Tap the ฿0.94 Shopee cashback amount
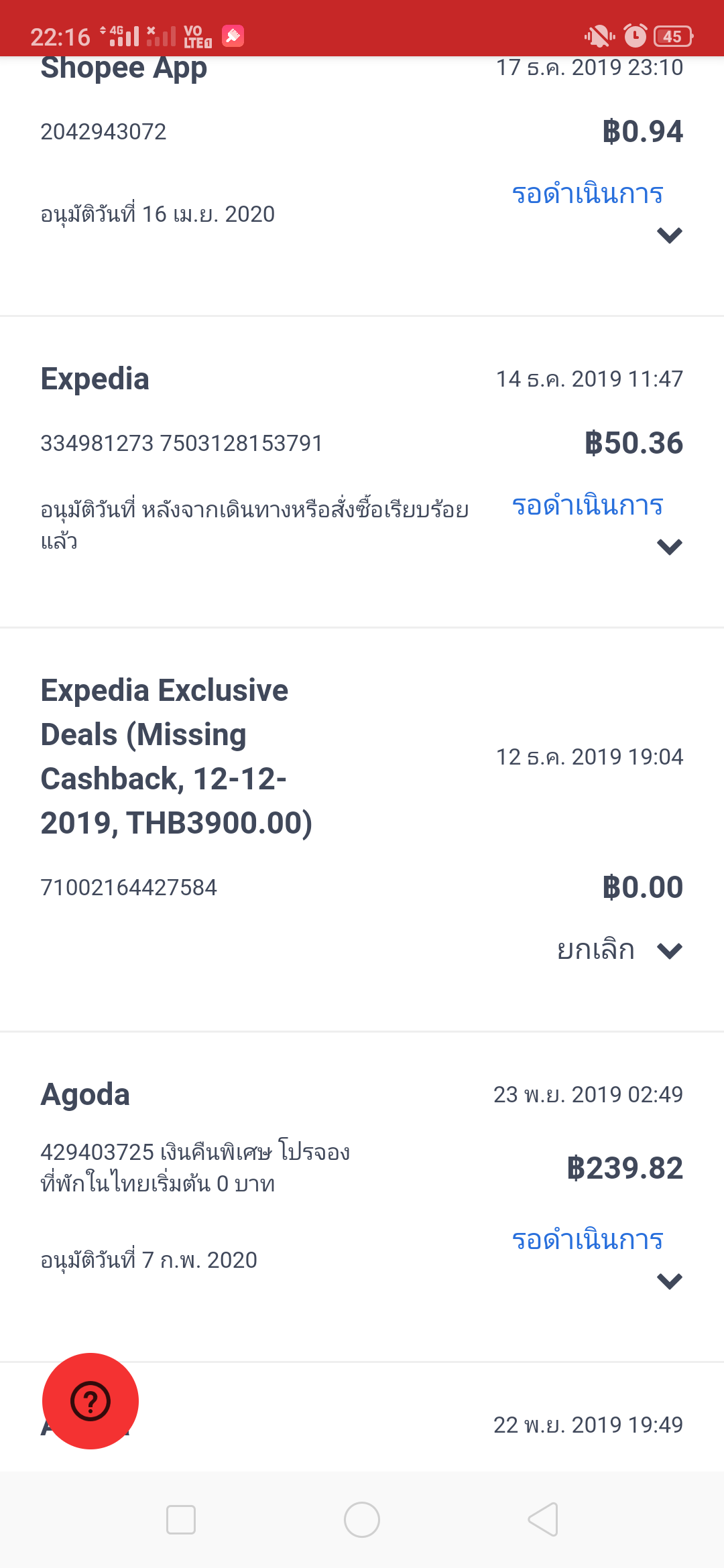The image size is (724, 1568). click(x=642, y=131)
